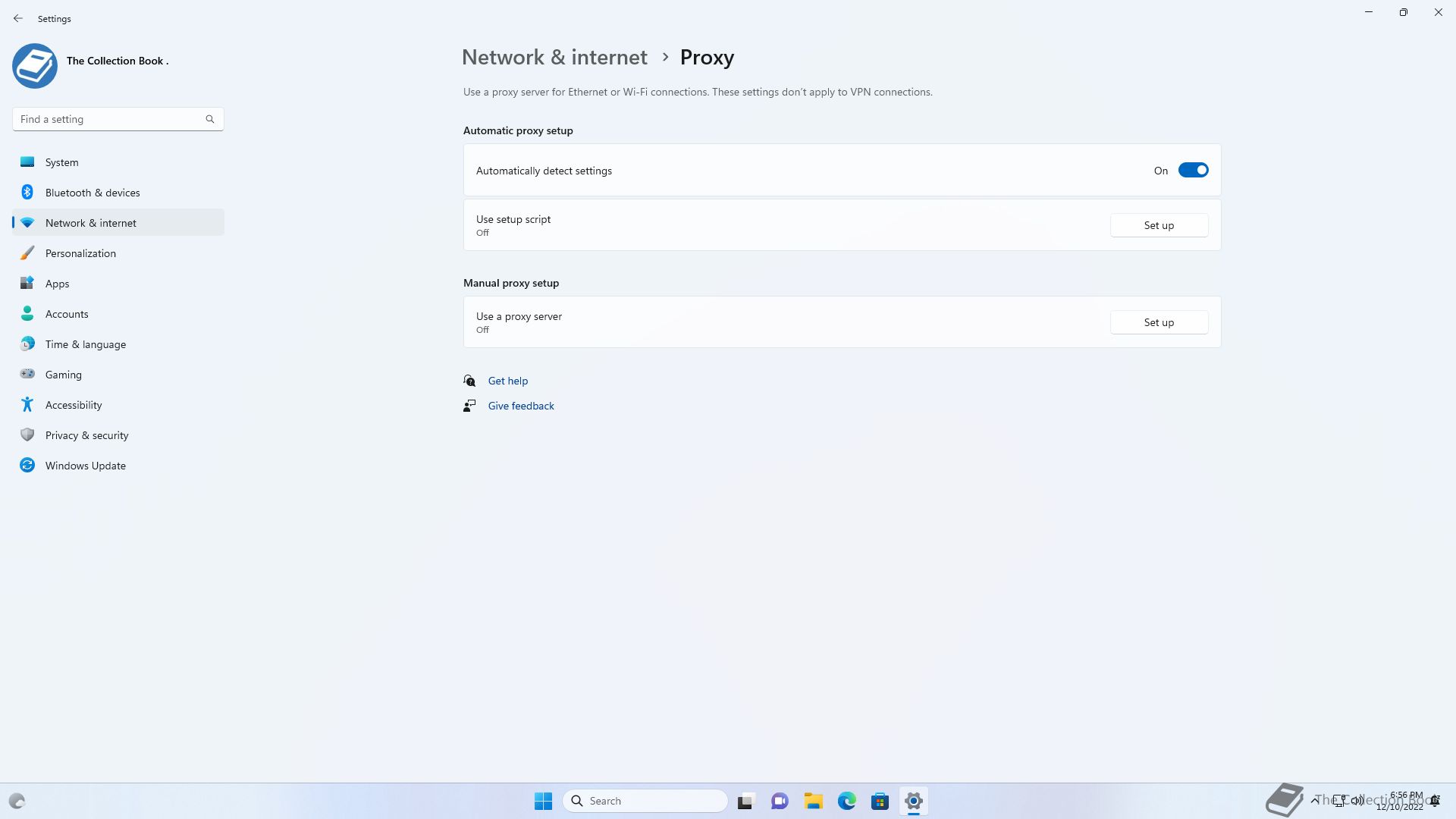This screenshot has height=819, width=1456.
Task: Select the Gaming controller icon
Action: click(27, 374)
